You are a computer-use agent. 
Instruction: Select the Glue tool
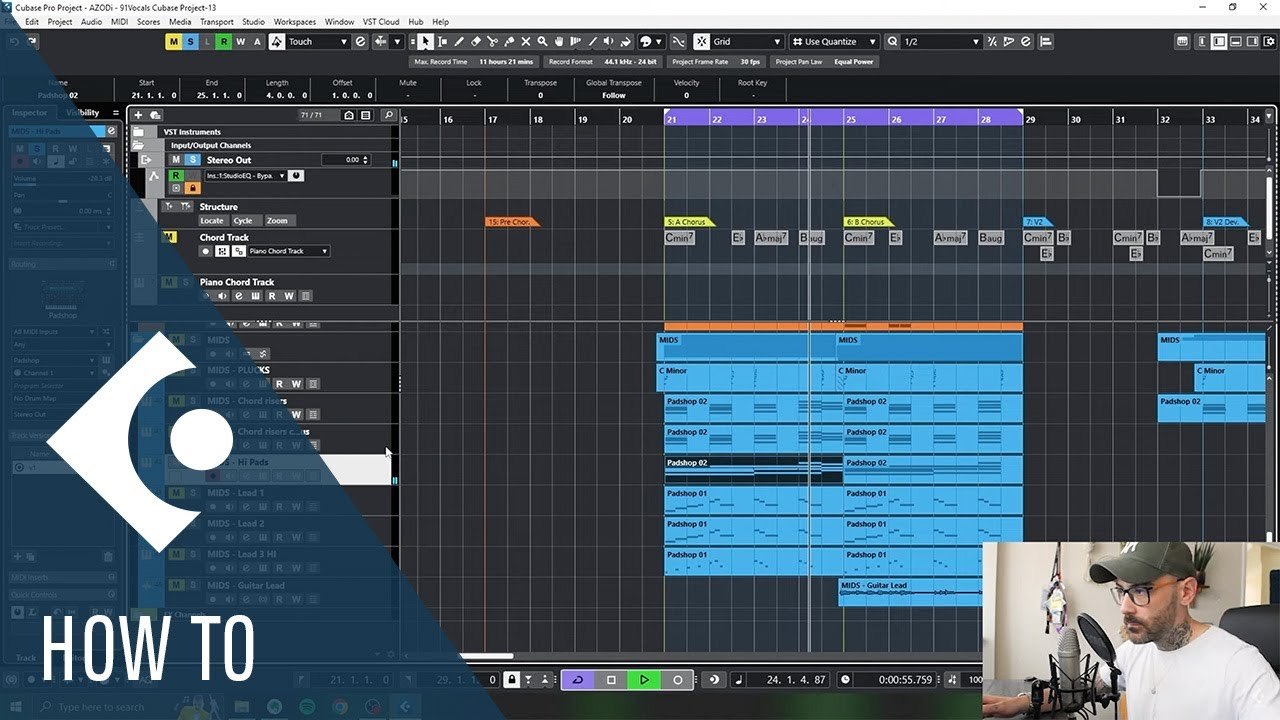point(509,41)
